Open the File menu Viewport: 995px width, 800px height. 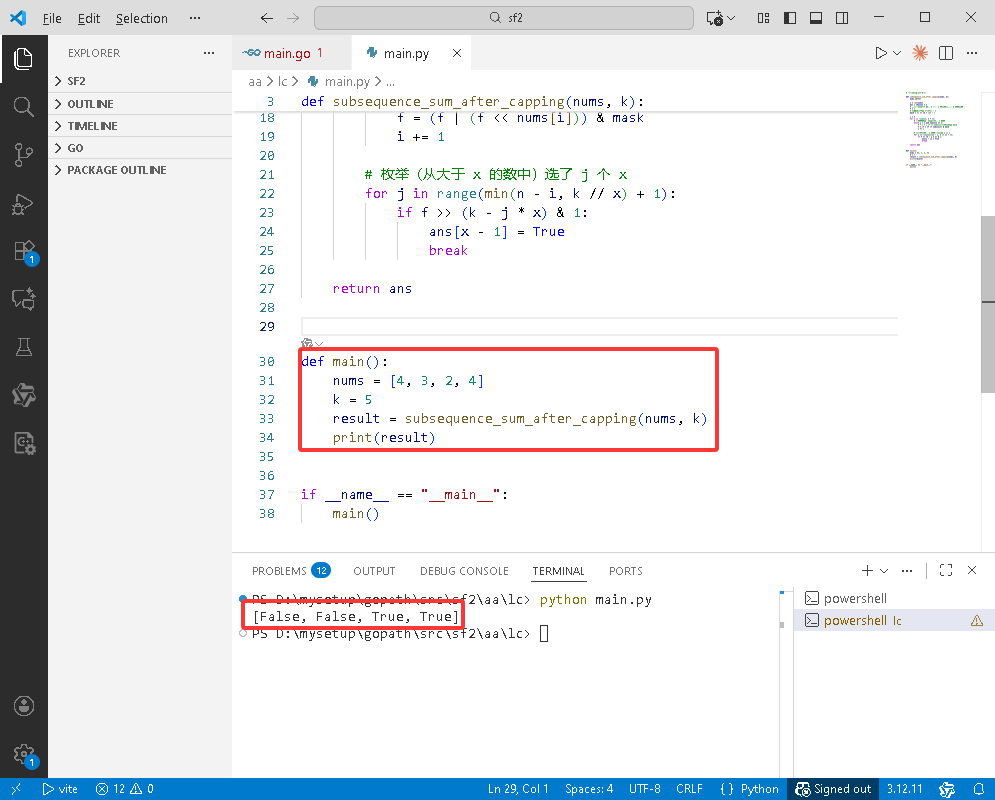52,18
